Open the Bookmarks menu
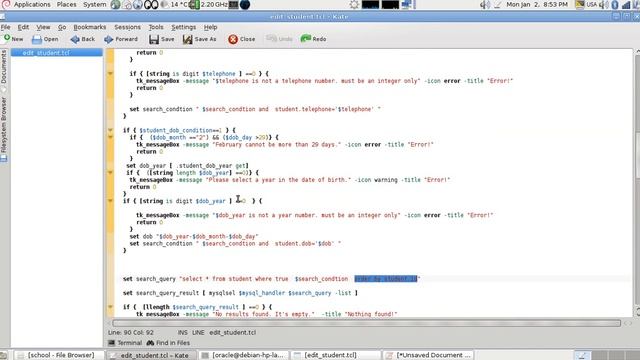The image size is (640, 360). click(x=90, y=27)
